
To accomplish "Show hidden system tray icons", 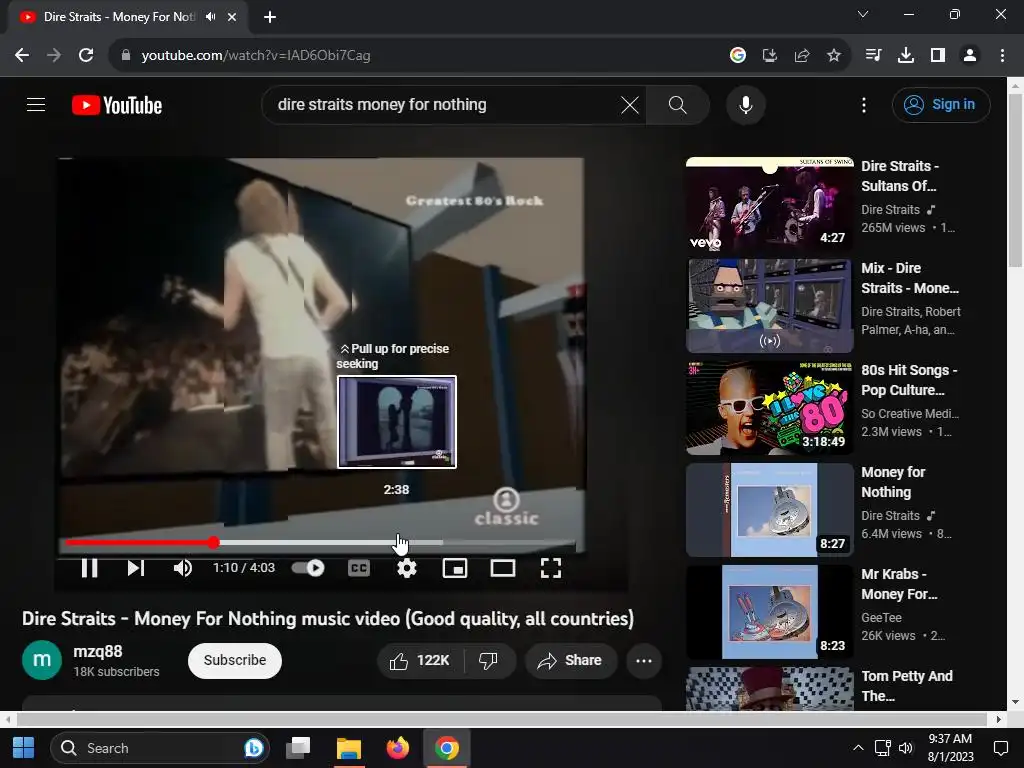I will click(x=858, y=748).
